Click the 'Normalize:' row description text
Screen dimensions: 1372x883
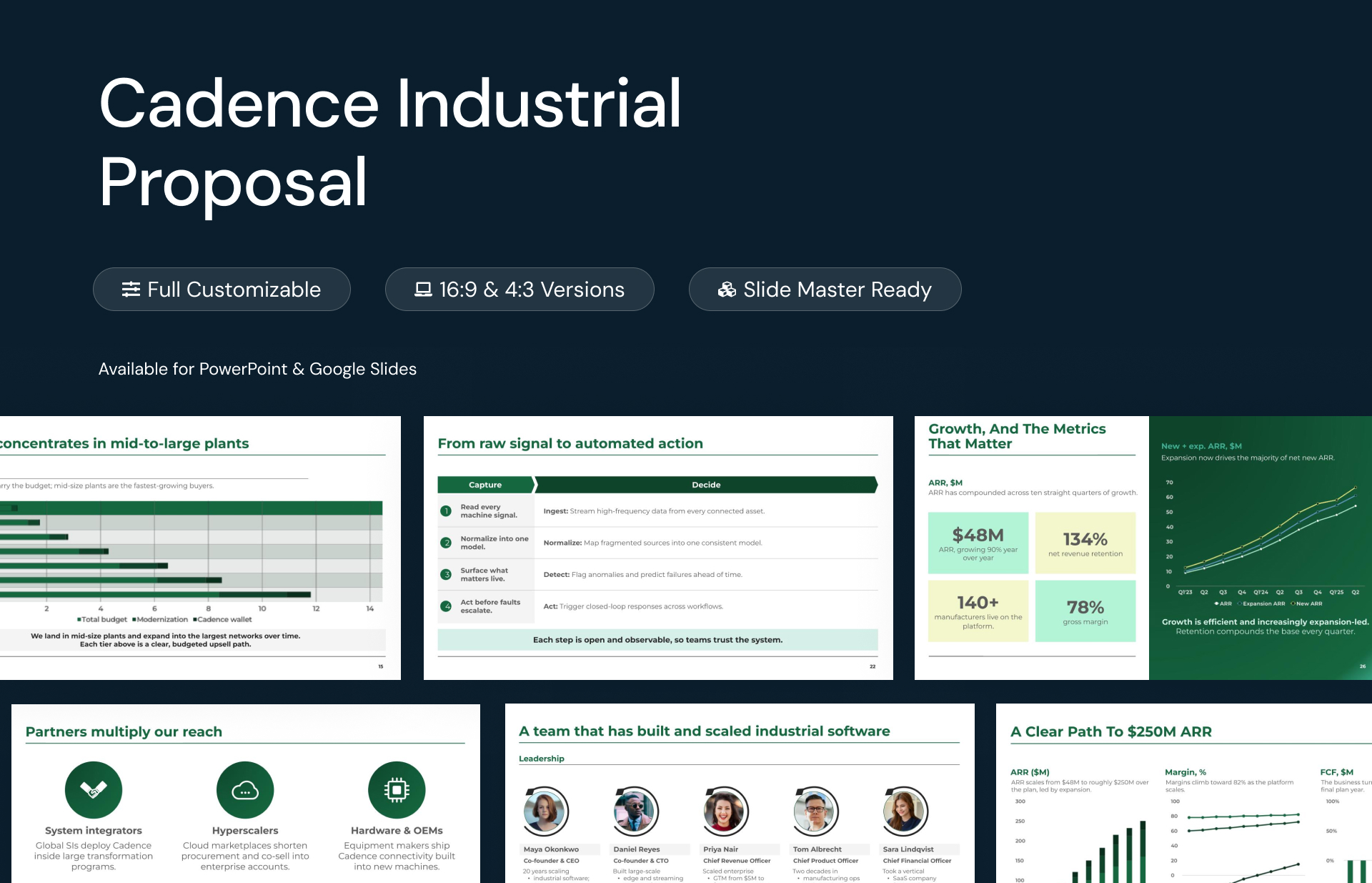(x=652, y=543)
